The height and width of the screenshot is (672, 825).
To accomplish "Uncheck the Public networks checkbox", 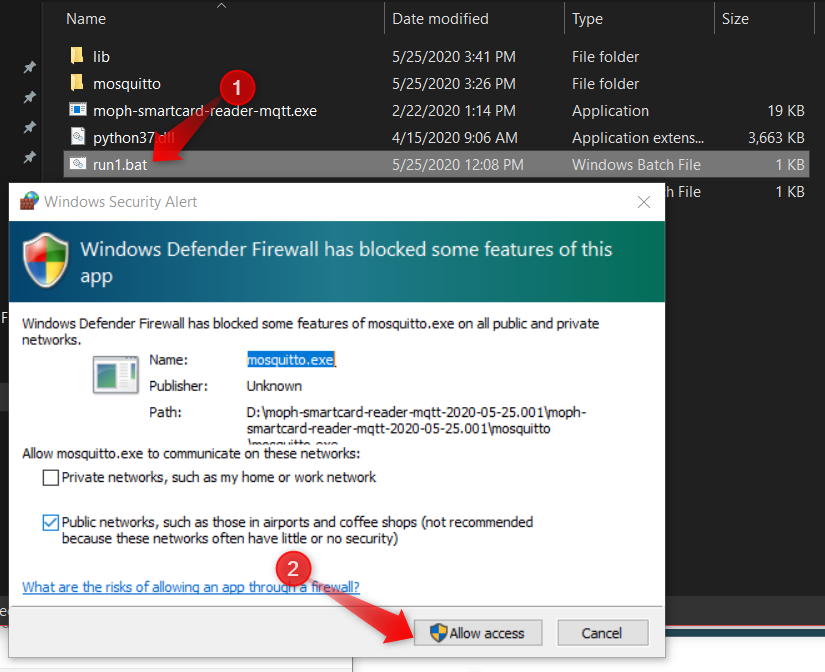I will 51,523.
